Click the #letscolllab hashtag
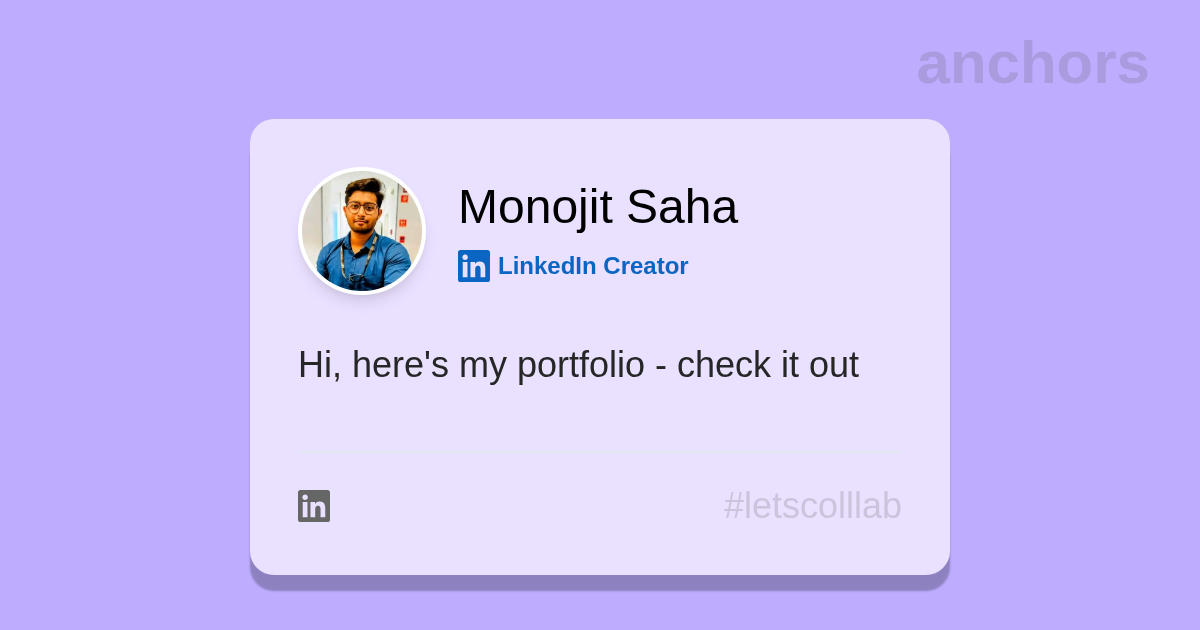Screen dimensions: 1200x630 tap(812, 506)
